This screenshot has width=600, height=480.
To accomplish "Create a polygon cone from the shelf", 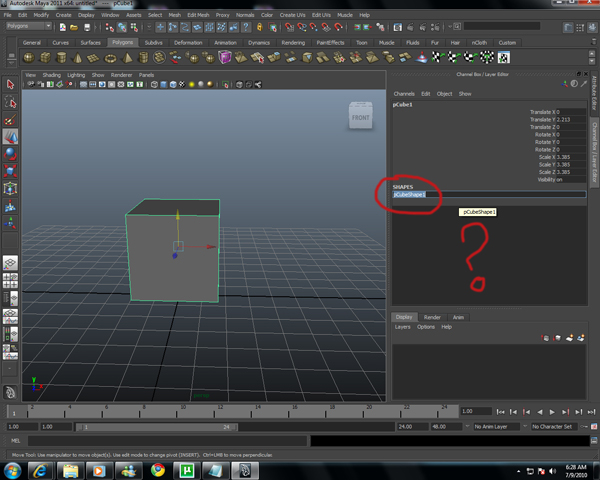I will (77, 58).
